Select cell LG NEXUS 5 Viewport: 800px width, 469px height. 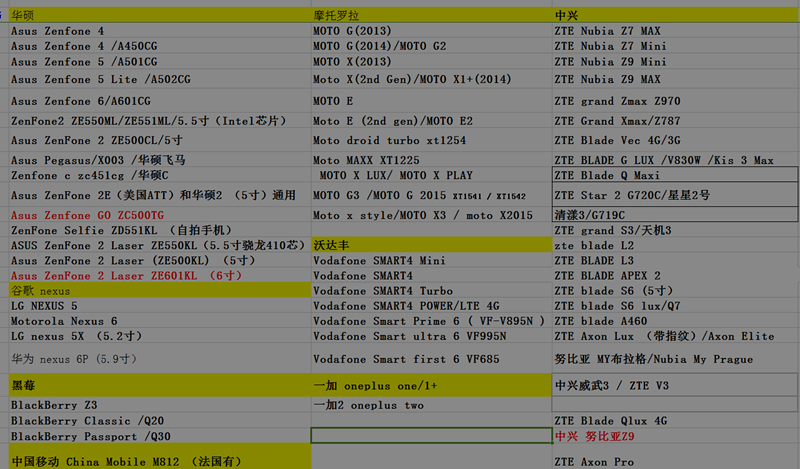(160, 306)
